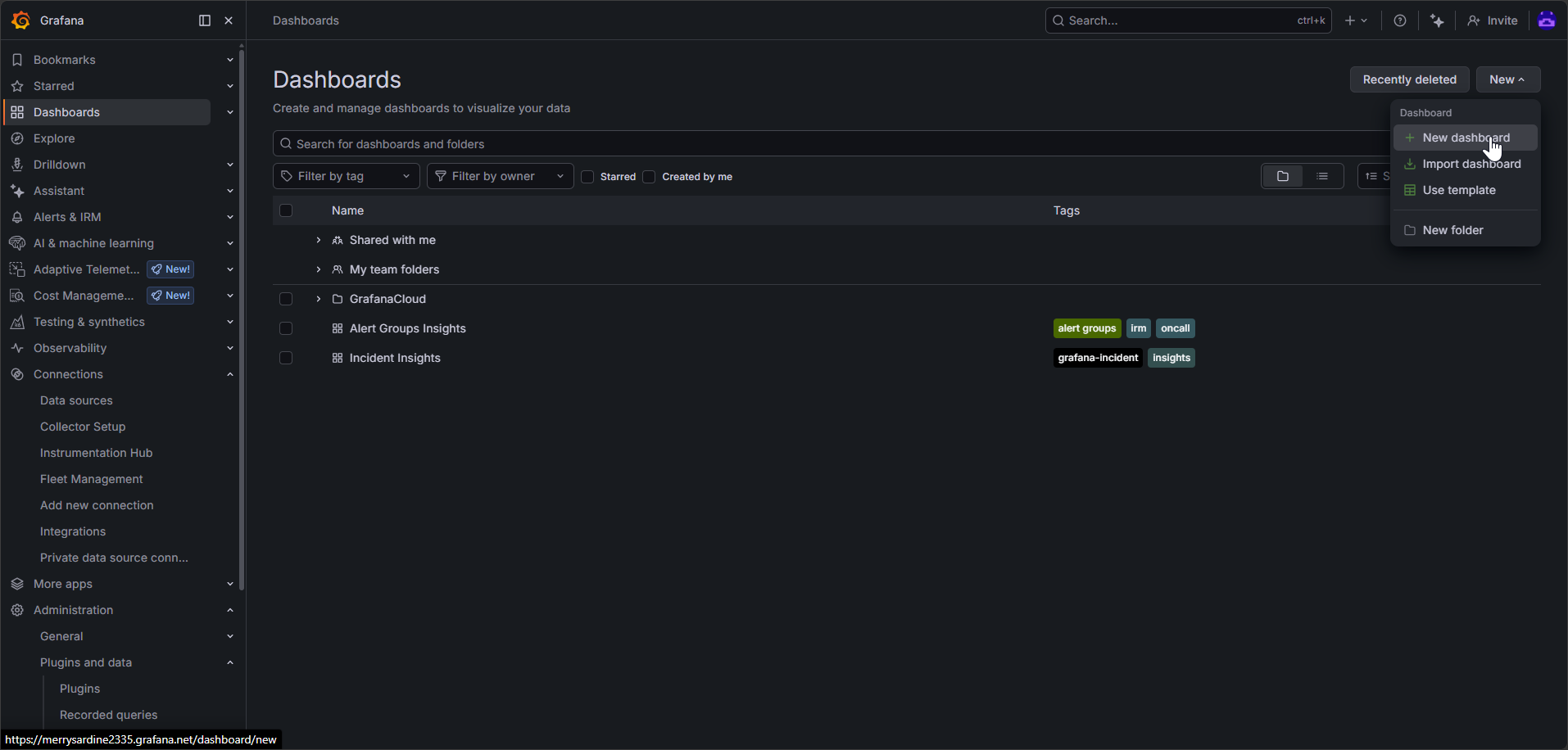Screen dimensions: 1568x750
Task: Click the Observability heartbeat icon
Action: [x=17, y=348]
